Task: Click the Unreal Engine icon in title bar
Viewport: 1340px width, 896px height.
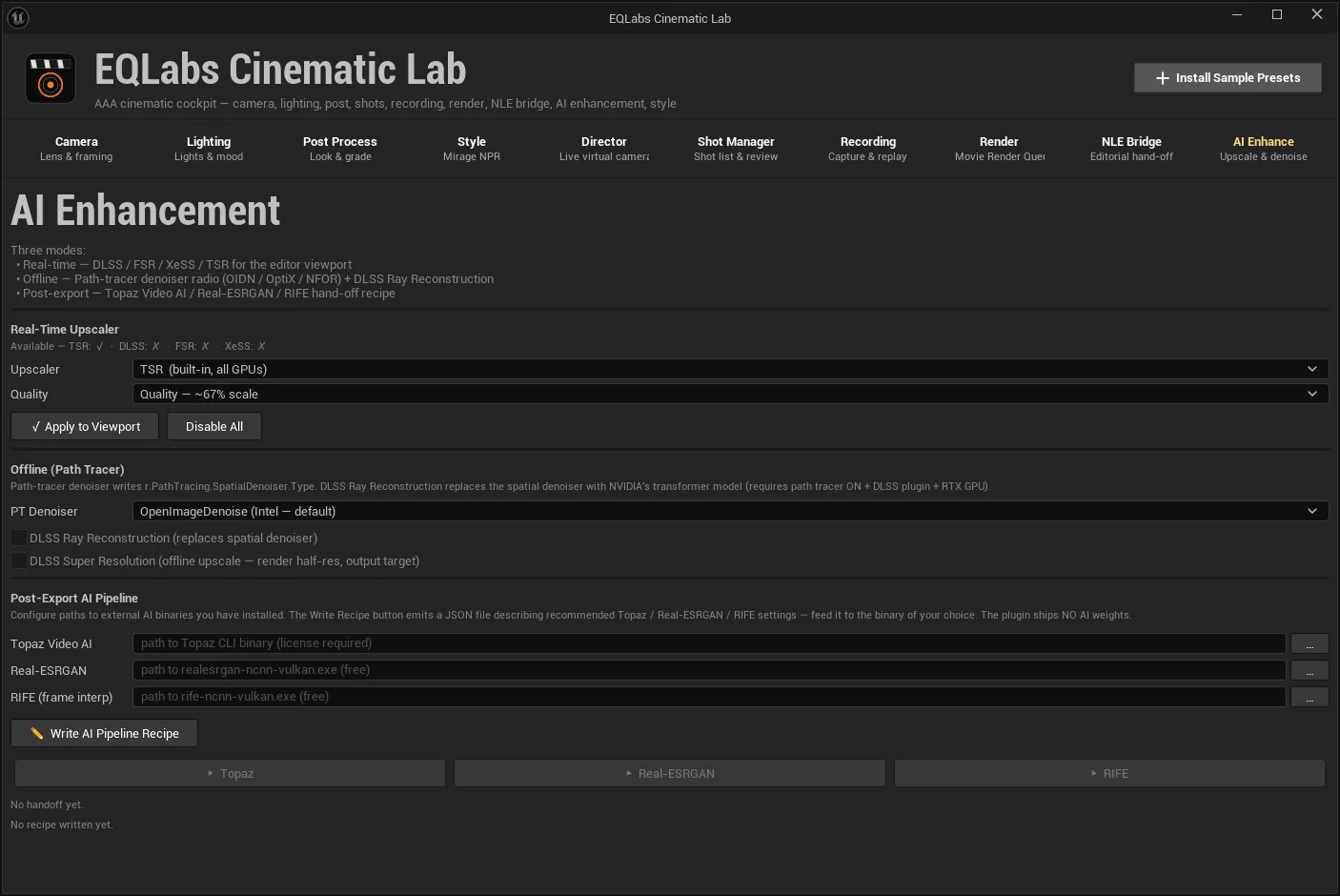Action: [x=18, y=17]
